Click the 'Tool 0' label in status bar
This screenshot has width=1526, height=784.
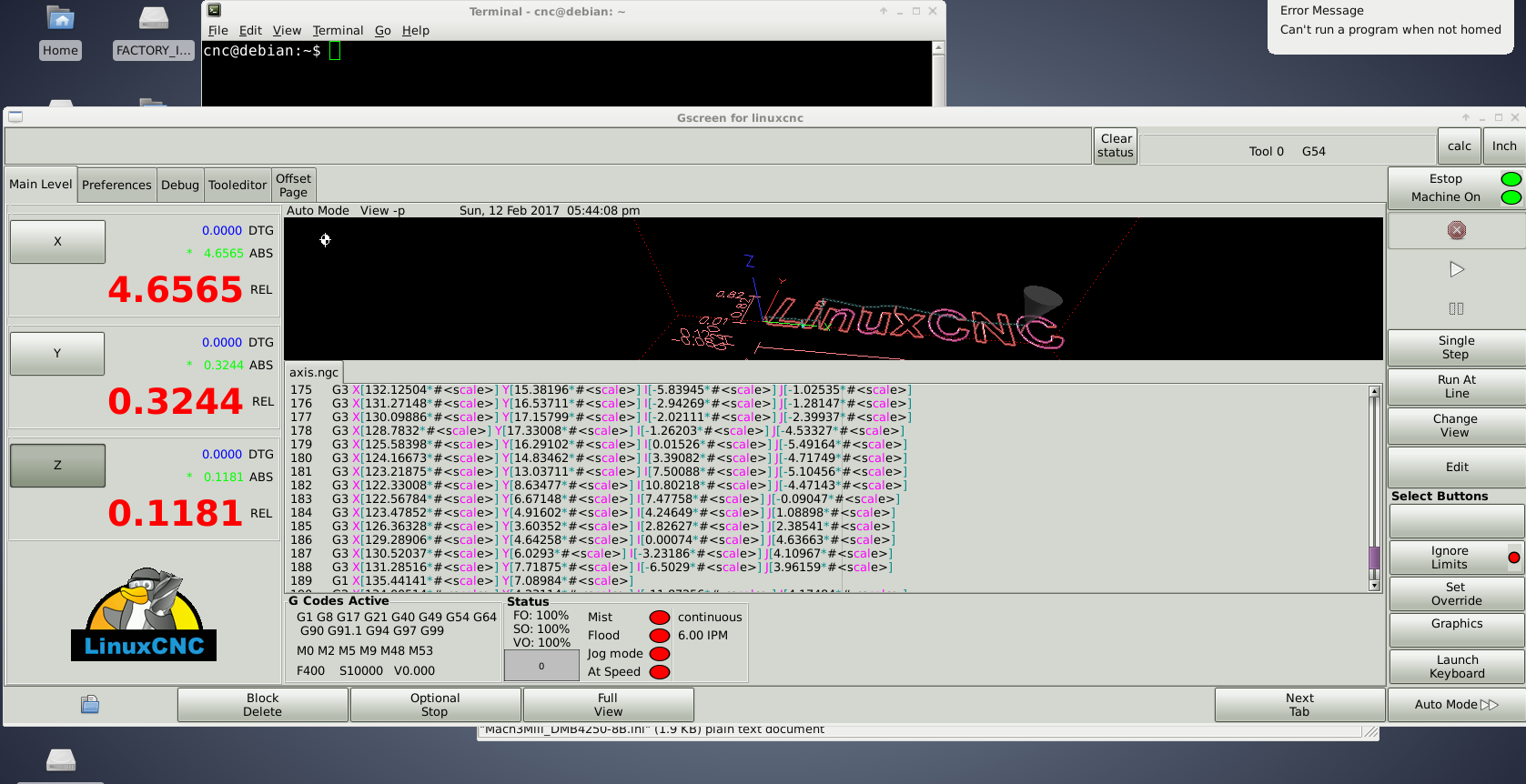1266,151
